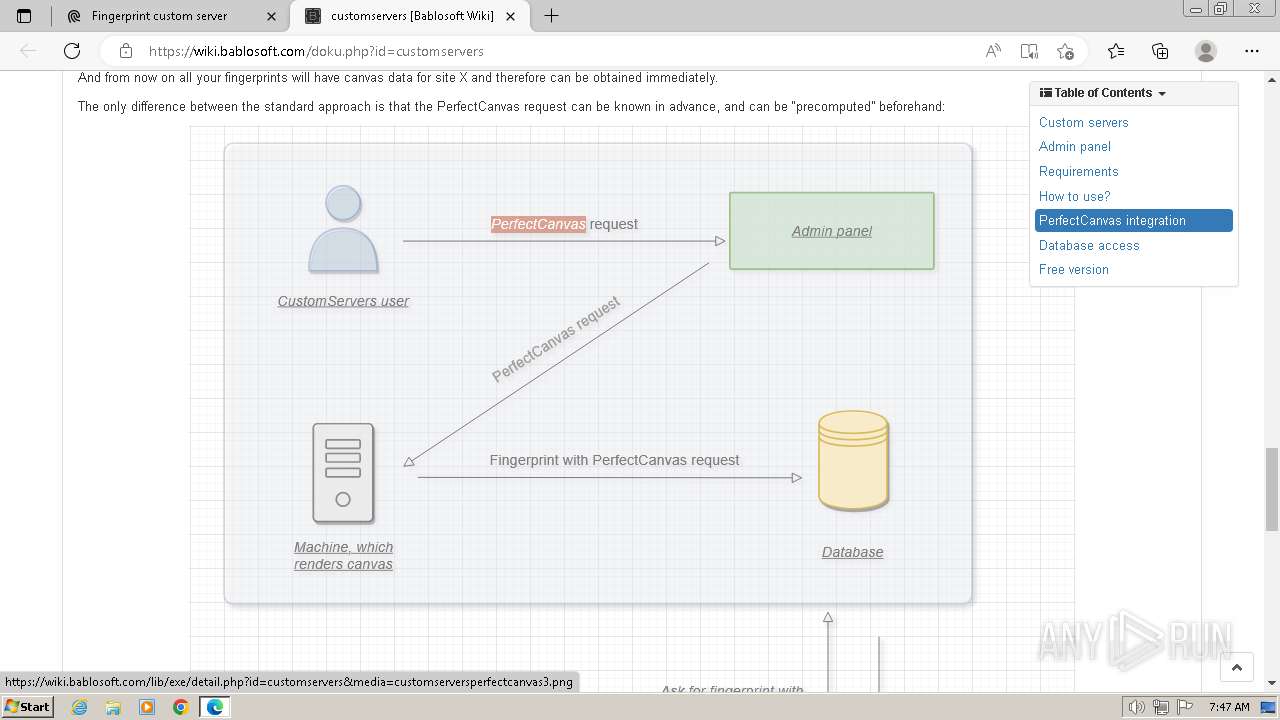Close the customservers Bablosoft Wiki tab
This screenshot has height=720, width=1280.
coord(511,16)
